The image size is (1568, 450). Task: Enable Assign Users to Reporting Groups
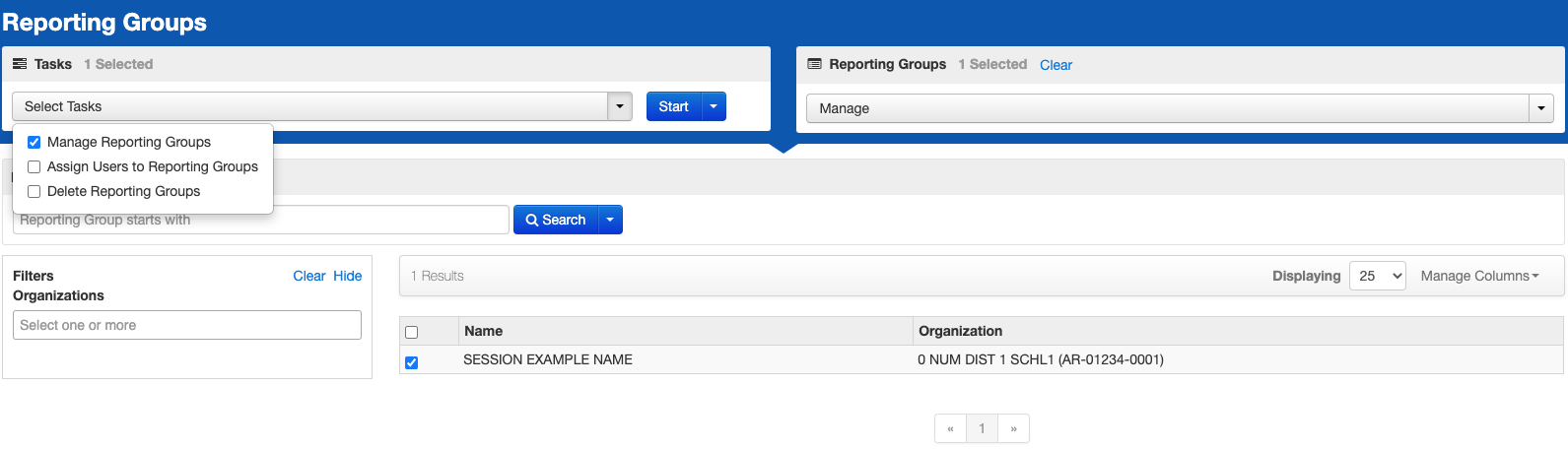pos(34,166)
